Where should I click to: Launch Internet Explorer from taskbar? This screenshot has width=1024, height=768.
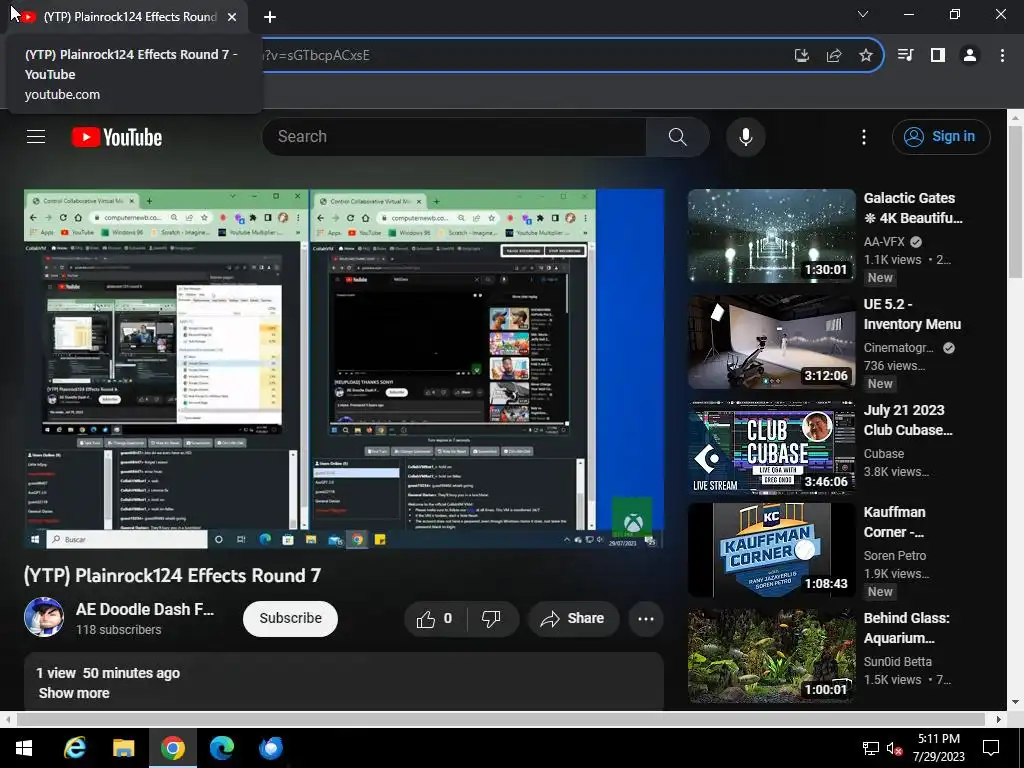click(x=74, y=748)
